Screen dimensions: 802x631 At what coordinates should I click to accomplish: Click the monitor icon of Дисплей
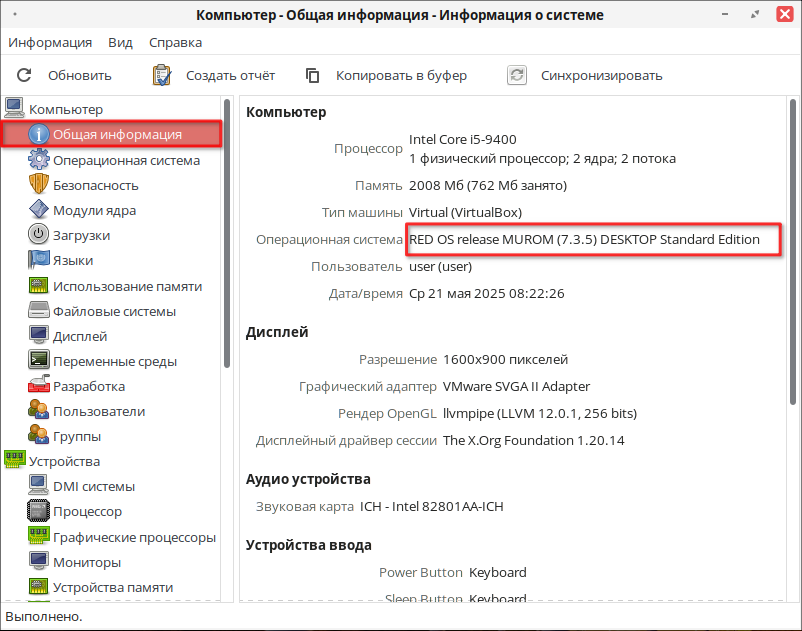pyautogui.click(x=38, y=335)
